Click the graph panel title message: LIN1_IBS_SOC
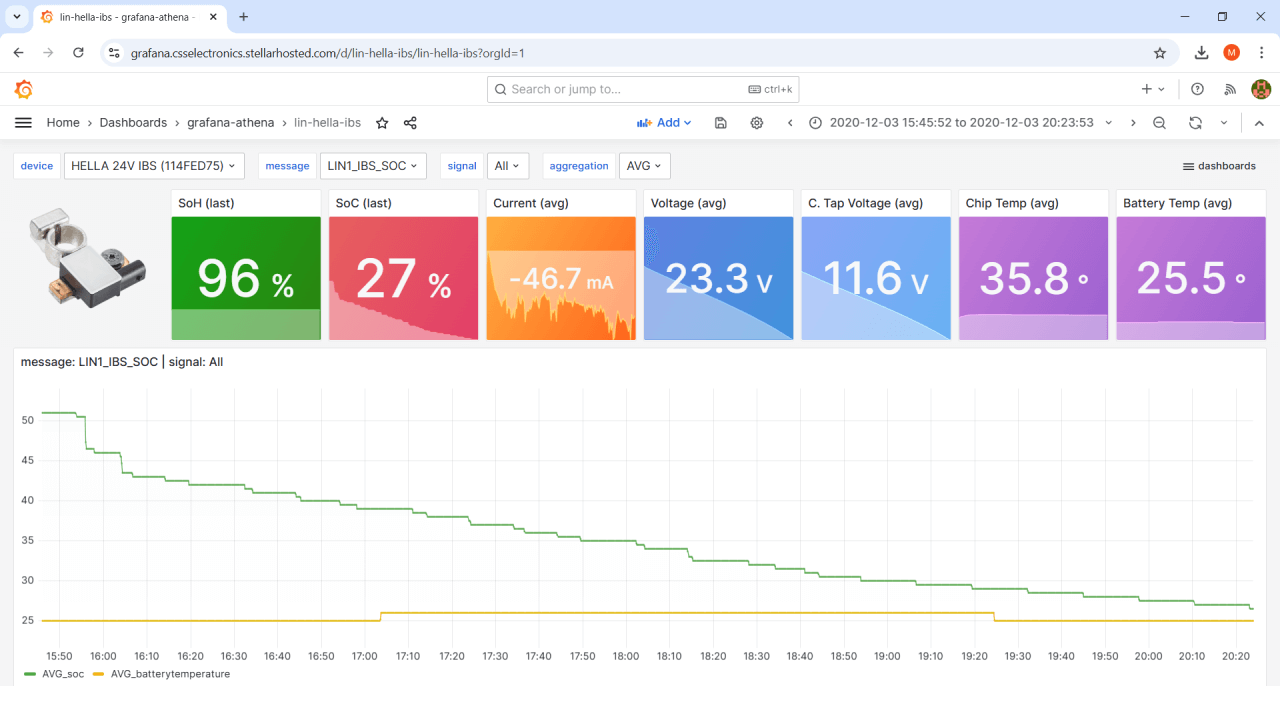The image size is (1280, 720). [122, 362]
